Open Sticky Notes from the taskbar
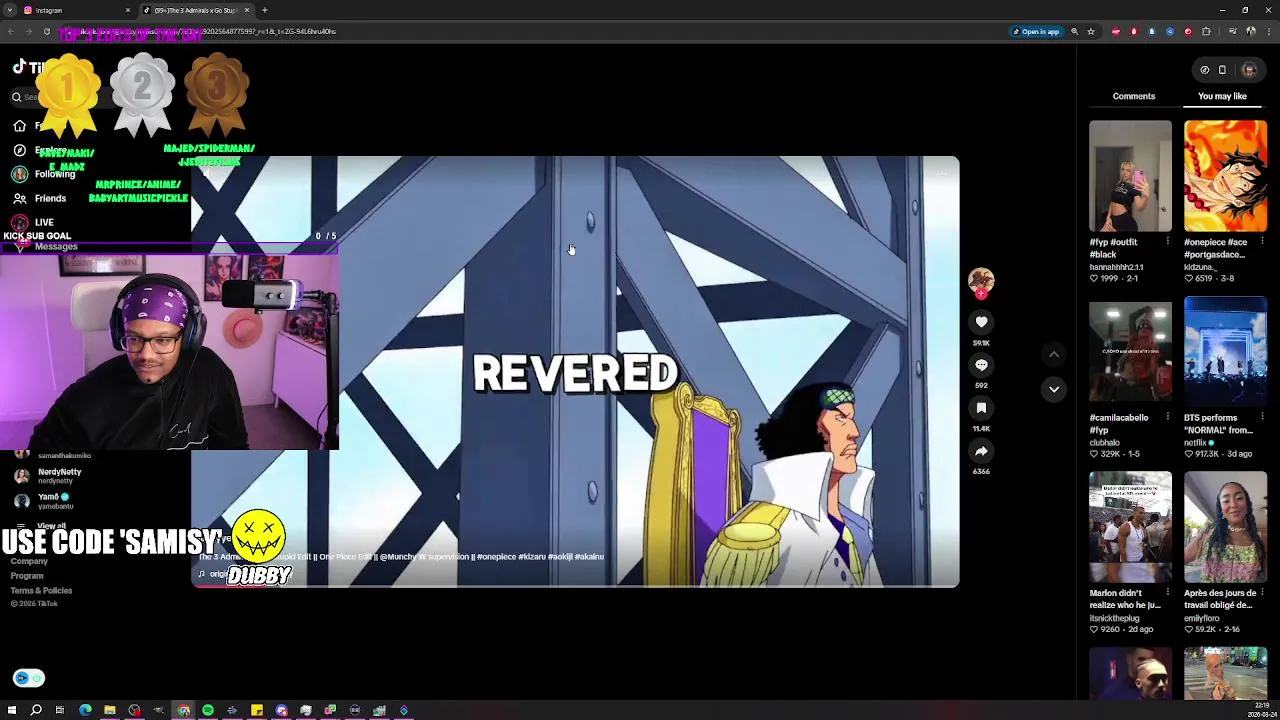The height and width of the screenshot is (720, 1280). point(257,710)
